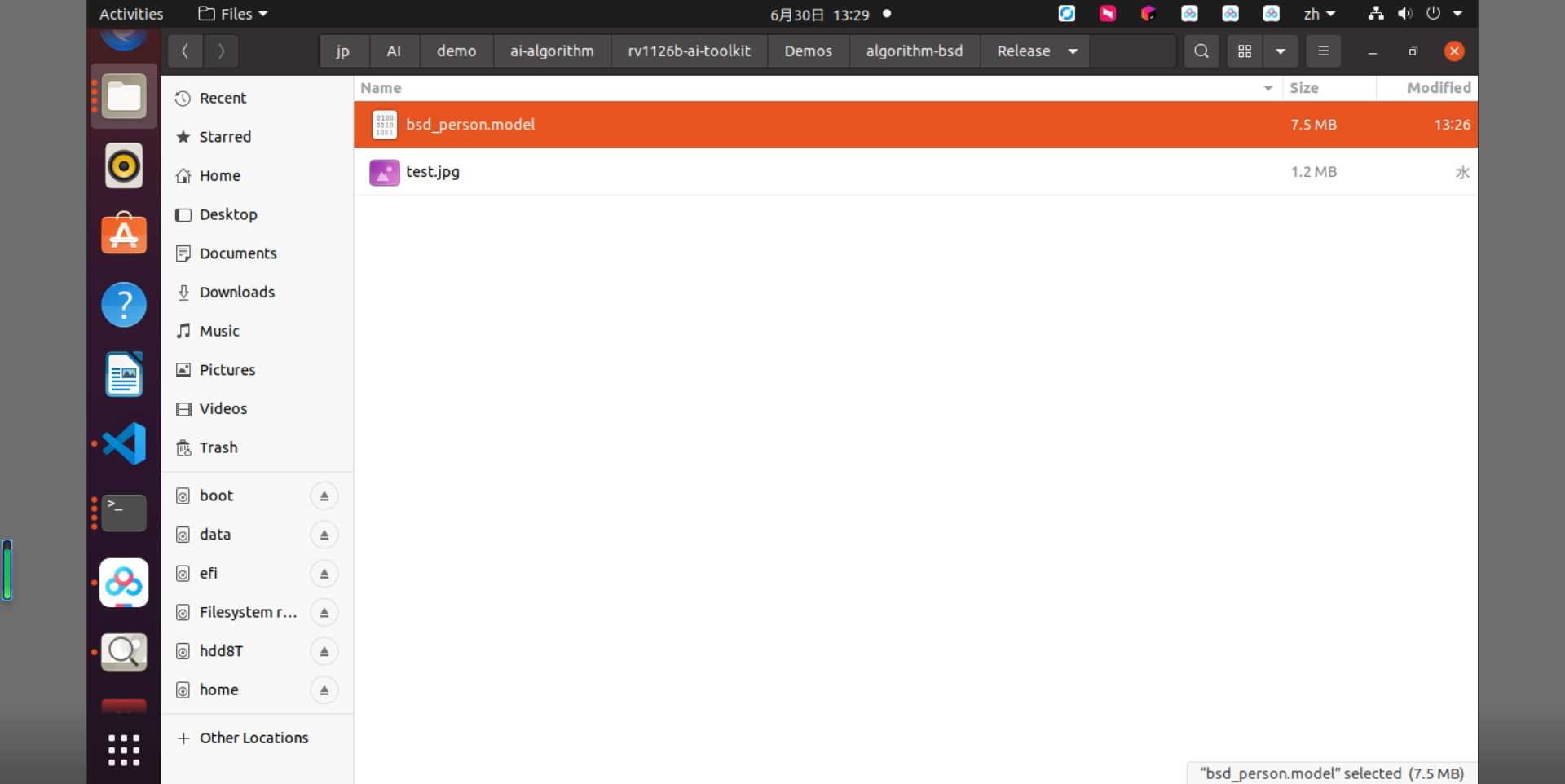
Task: Open the search icon in Files toolbar
Action: (1201, 51)
